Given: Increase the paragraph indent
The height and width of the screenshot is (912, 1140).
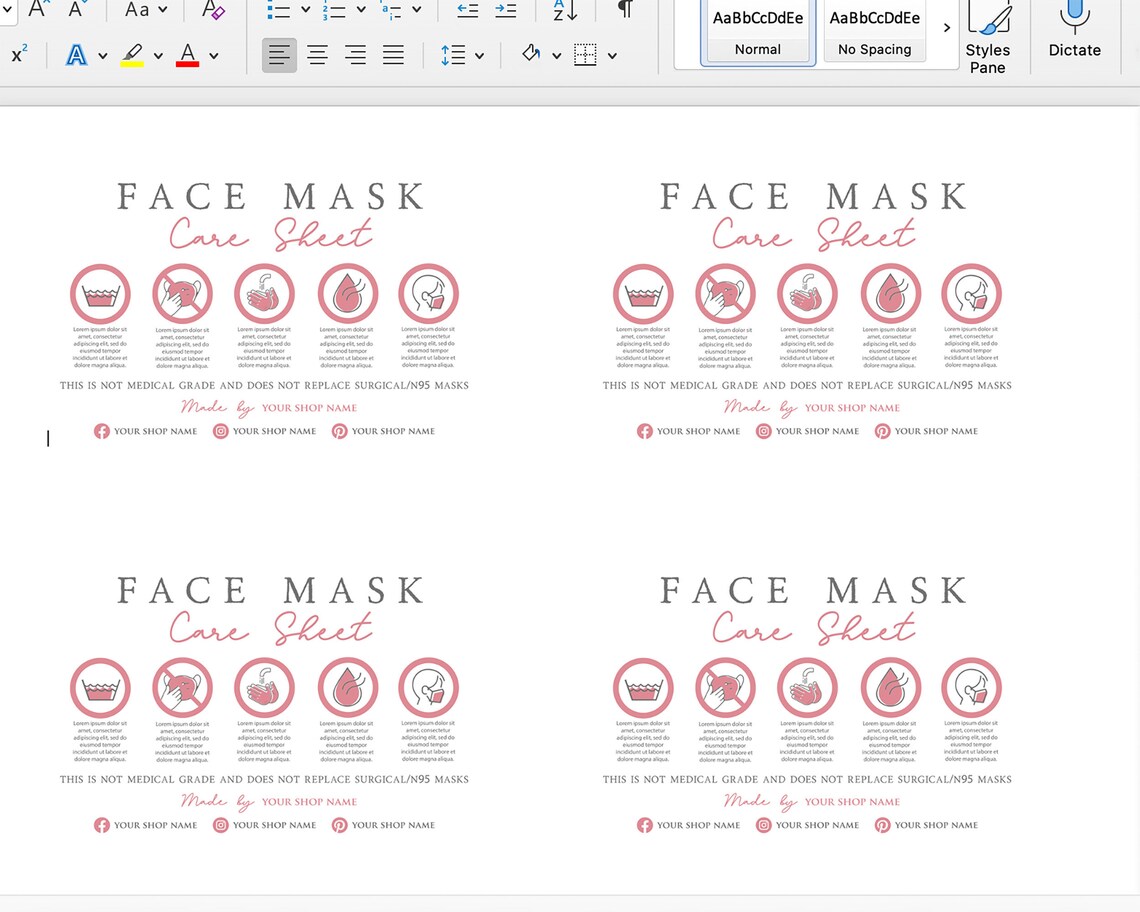Looking at the screenshot, I should point(505,8).
